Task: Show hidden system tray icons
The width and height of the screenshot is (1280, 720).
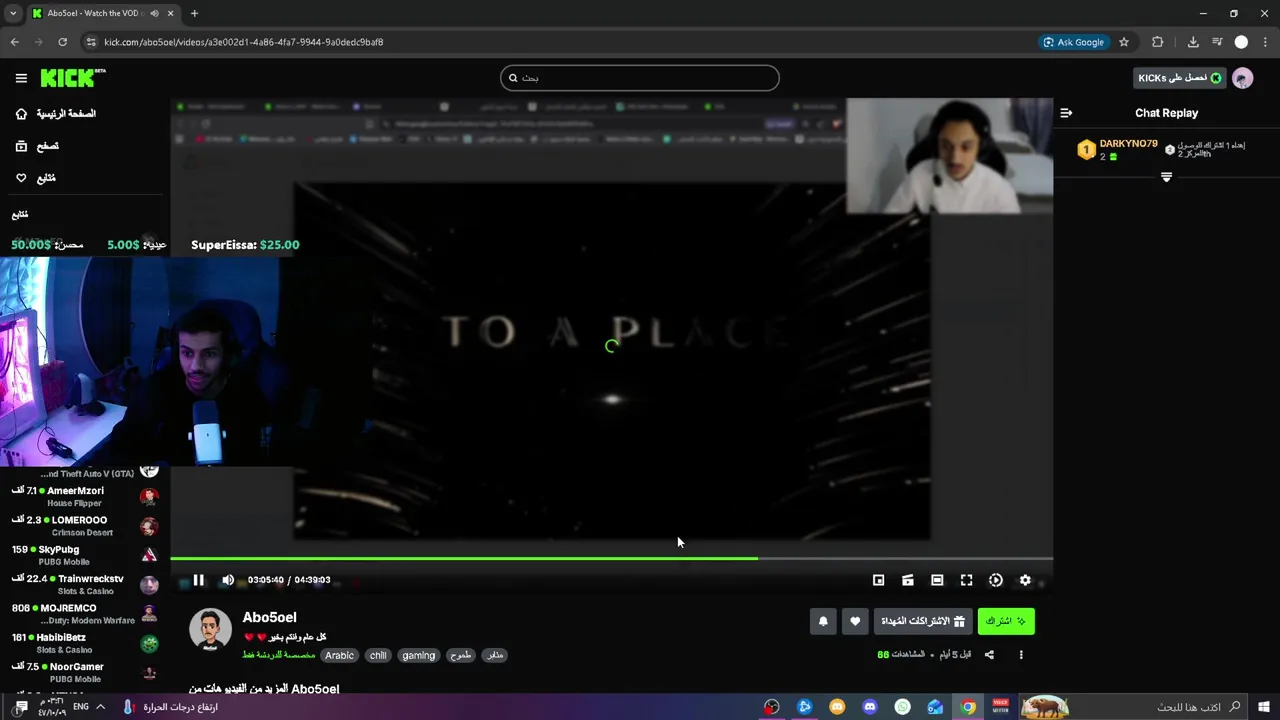Action: pyautogui.click(x=100, y=707)
